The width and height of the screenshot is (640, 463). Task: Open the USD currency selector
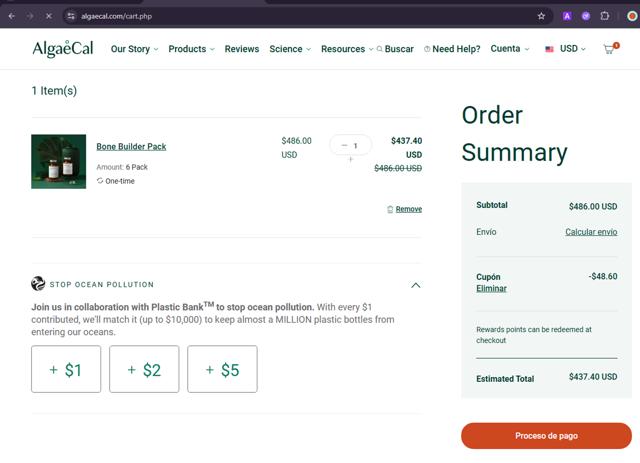[x=573, y=49]
